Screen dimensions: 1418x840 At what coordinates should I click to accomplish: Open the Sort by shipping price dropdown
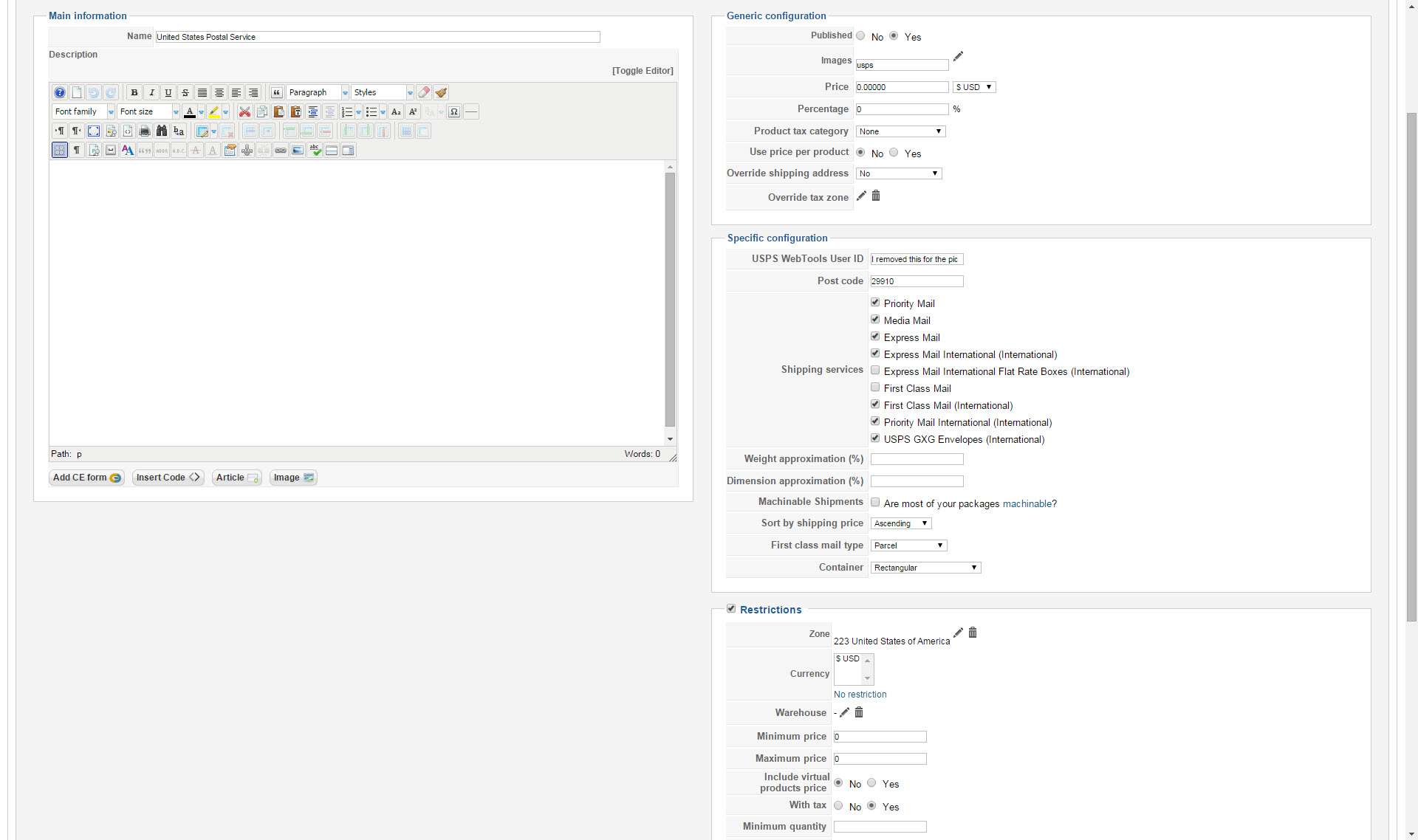(900, 523)
